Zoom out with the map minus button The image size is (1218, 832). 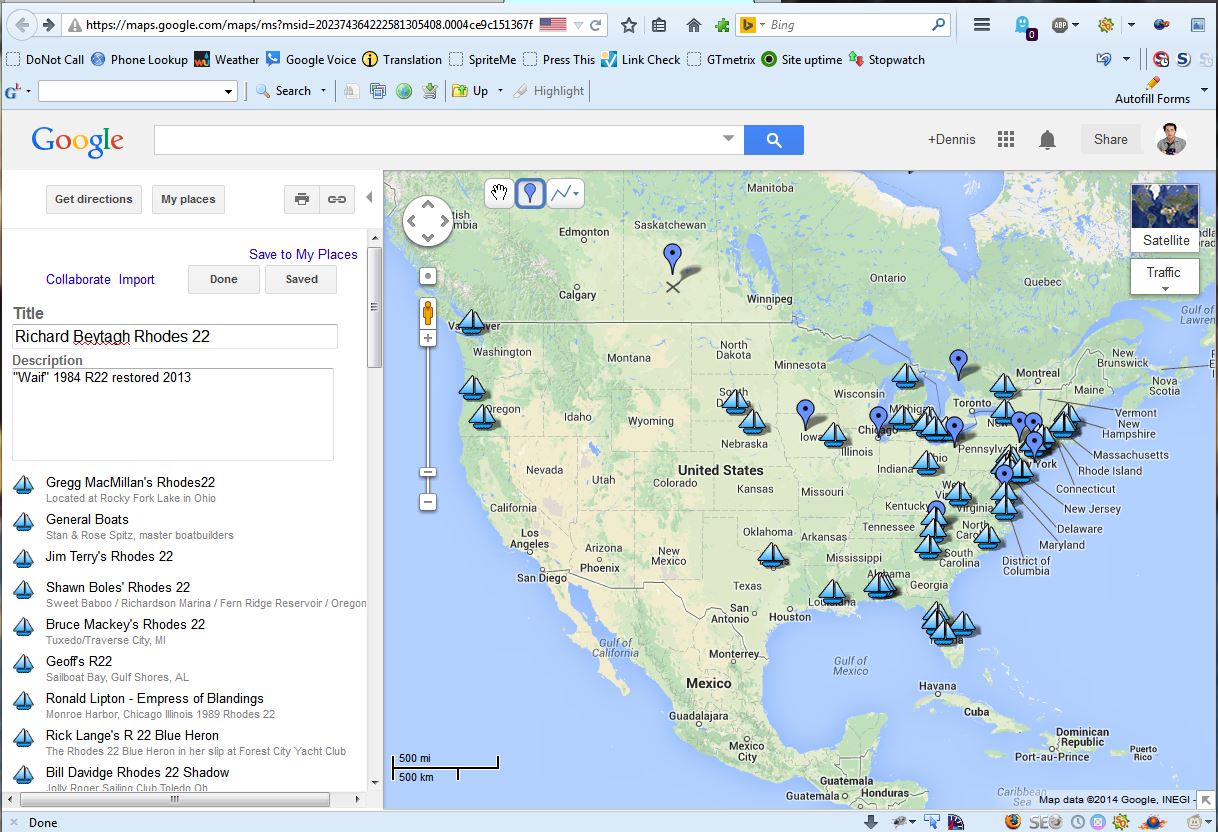(x=428, y=502)
